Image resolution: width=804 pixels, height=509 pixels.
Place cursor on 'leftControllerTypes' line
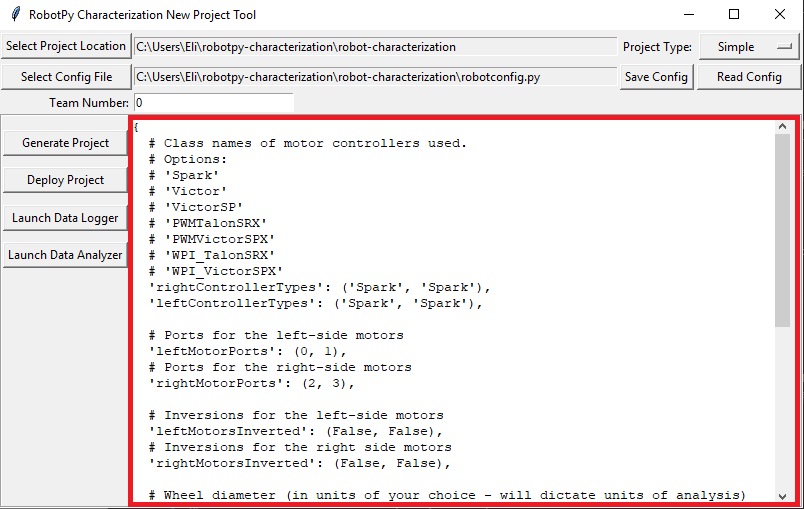click(x=315, y=303)
